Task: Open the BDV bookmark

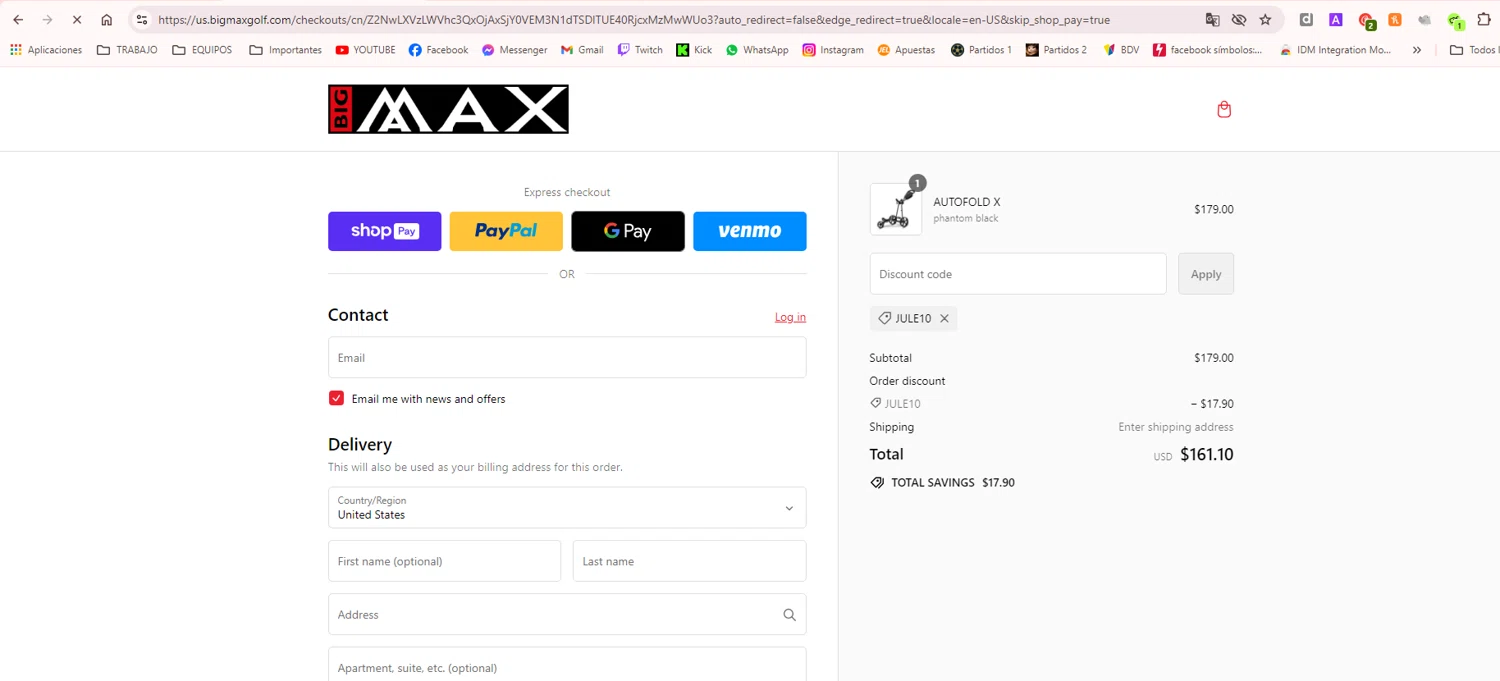Action: point(1121,49)
